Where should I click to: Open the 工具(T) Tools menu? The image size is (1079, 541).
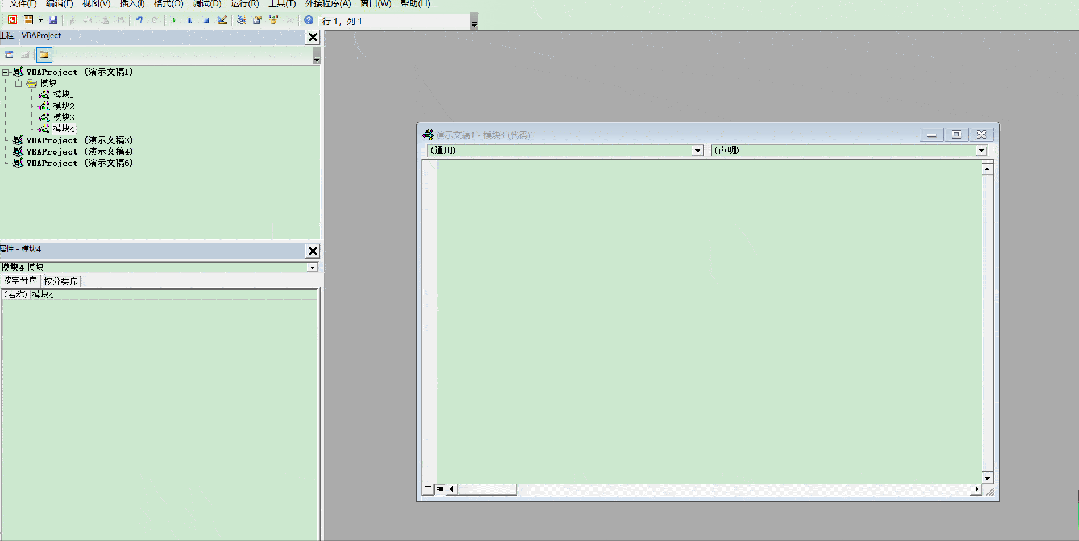283,4
